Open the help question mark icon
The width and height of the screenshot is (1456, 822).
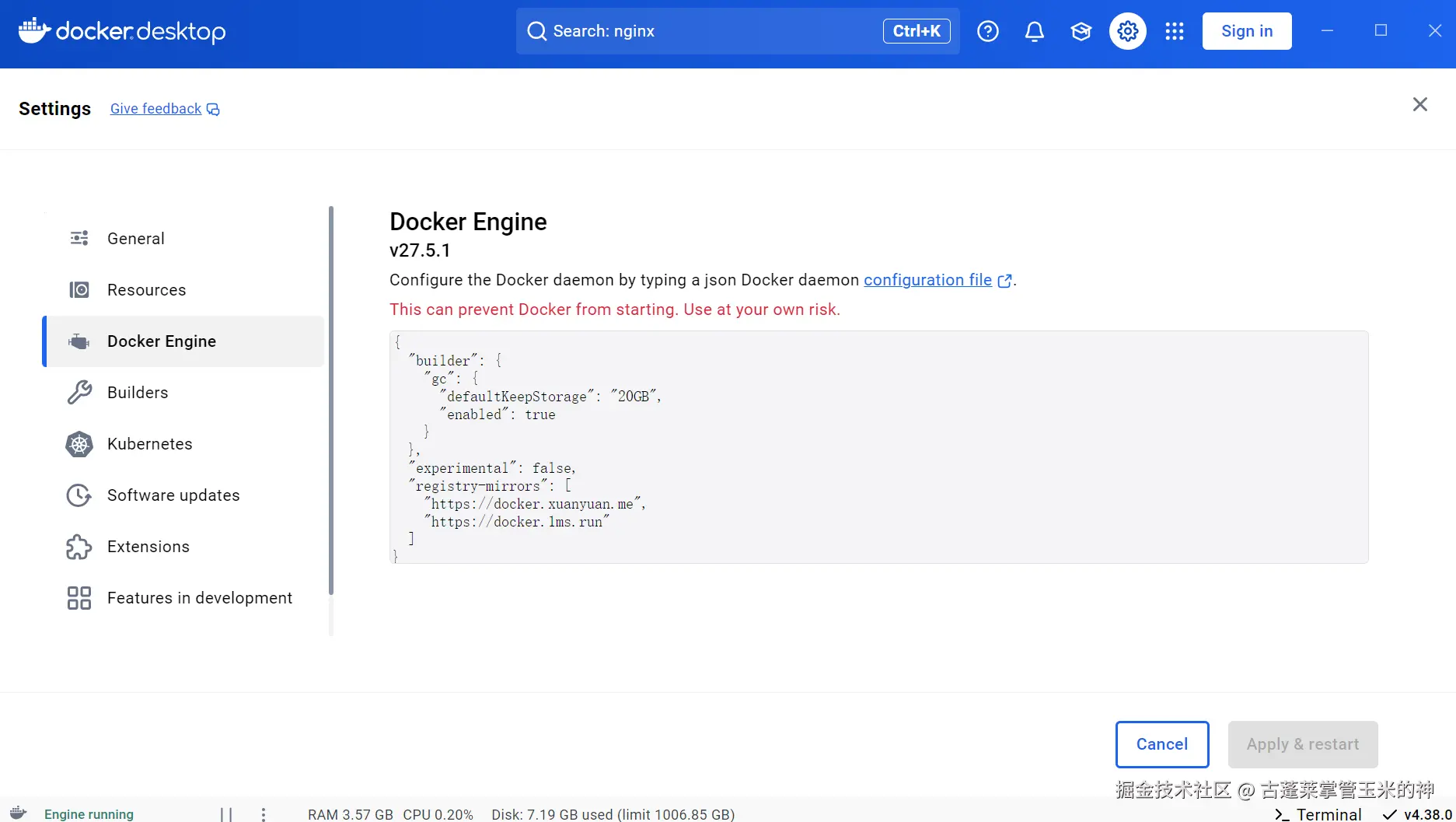[x=988, y=31]
